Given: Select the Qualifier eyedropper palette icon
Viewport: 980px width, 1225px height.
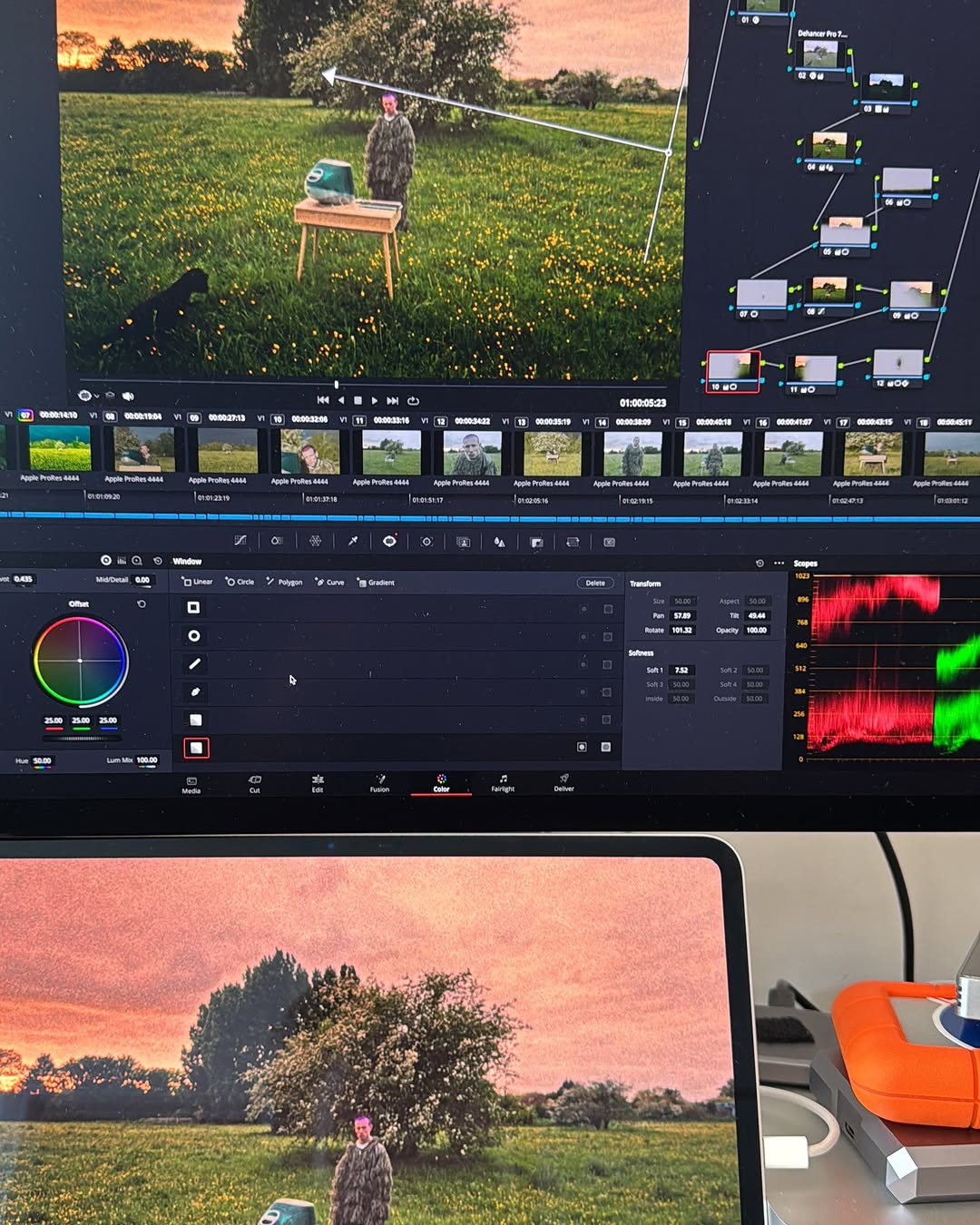Looking at the screenshot, I should (352, 541).
